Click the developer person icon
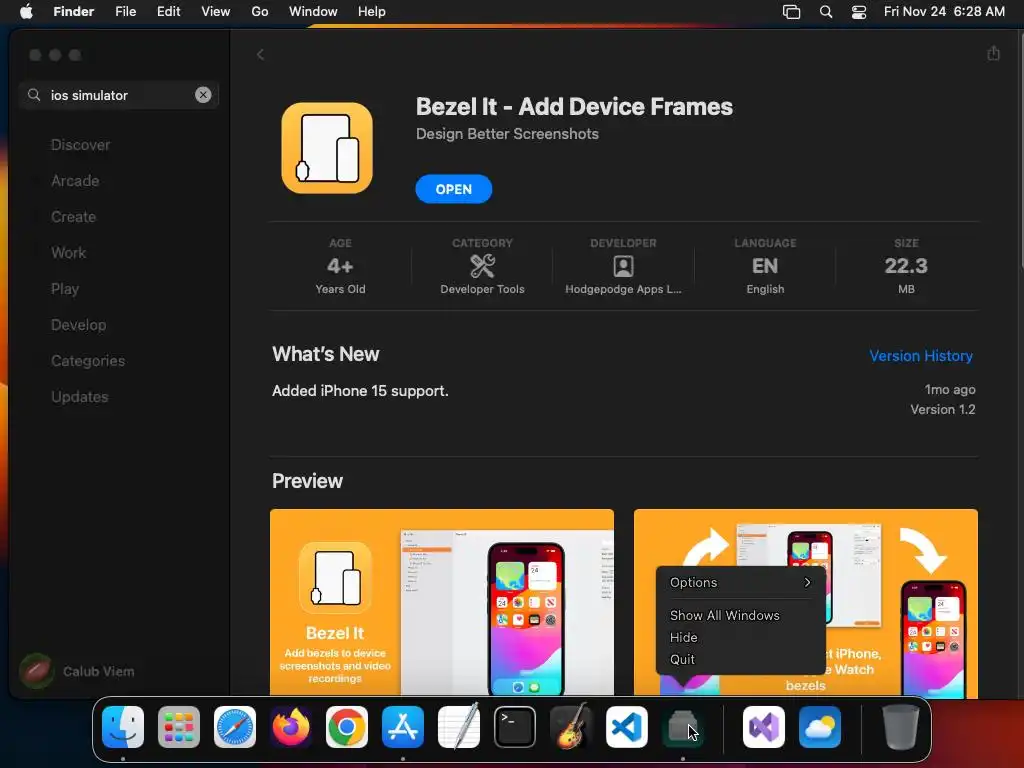The height and width of the screenshot is (768, 1024). 624,266
